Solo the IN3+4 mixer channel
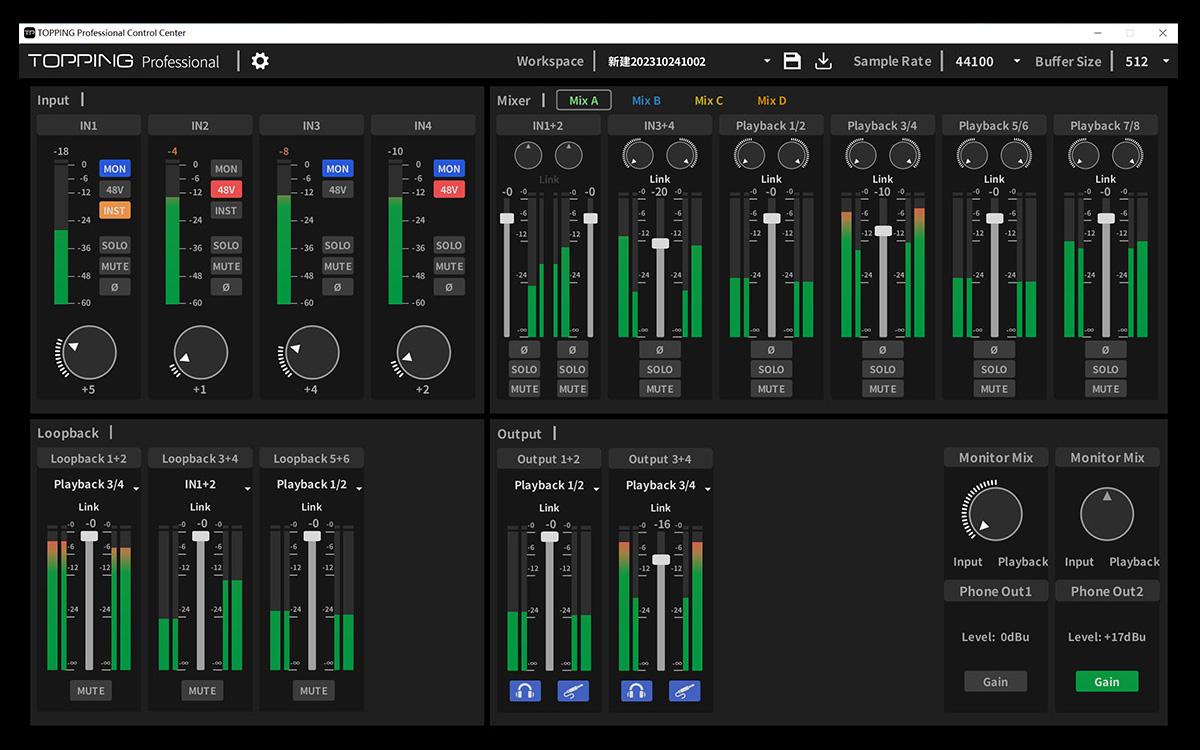 [x=659, y=369]
